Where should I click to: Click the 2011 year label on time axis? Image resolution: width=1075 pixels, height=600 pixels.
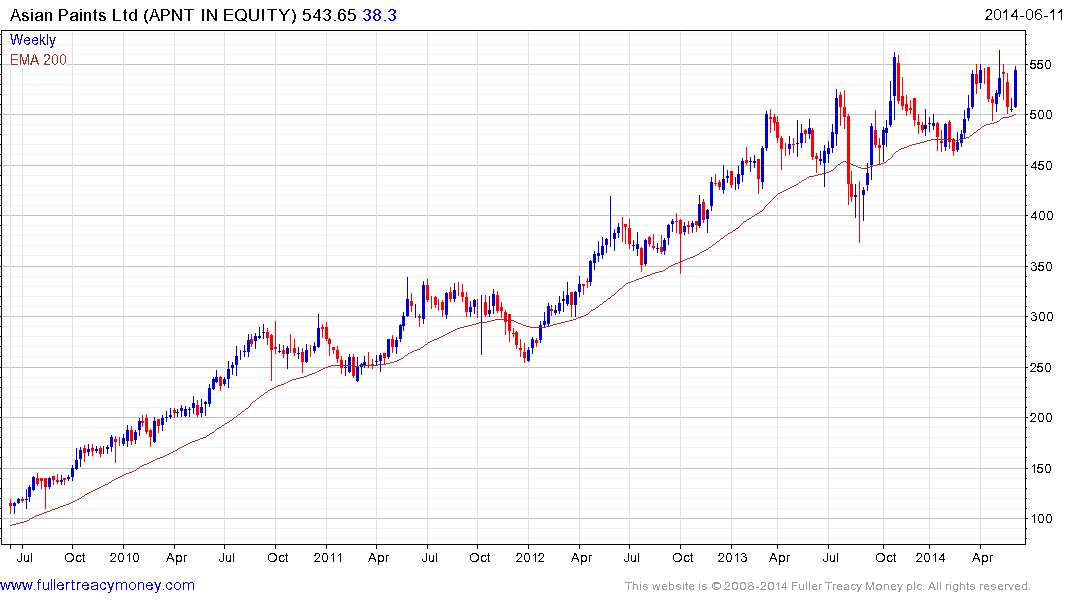pyautogui.click(x=328, y=557)
